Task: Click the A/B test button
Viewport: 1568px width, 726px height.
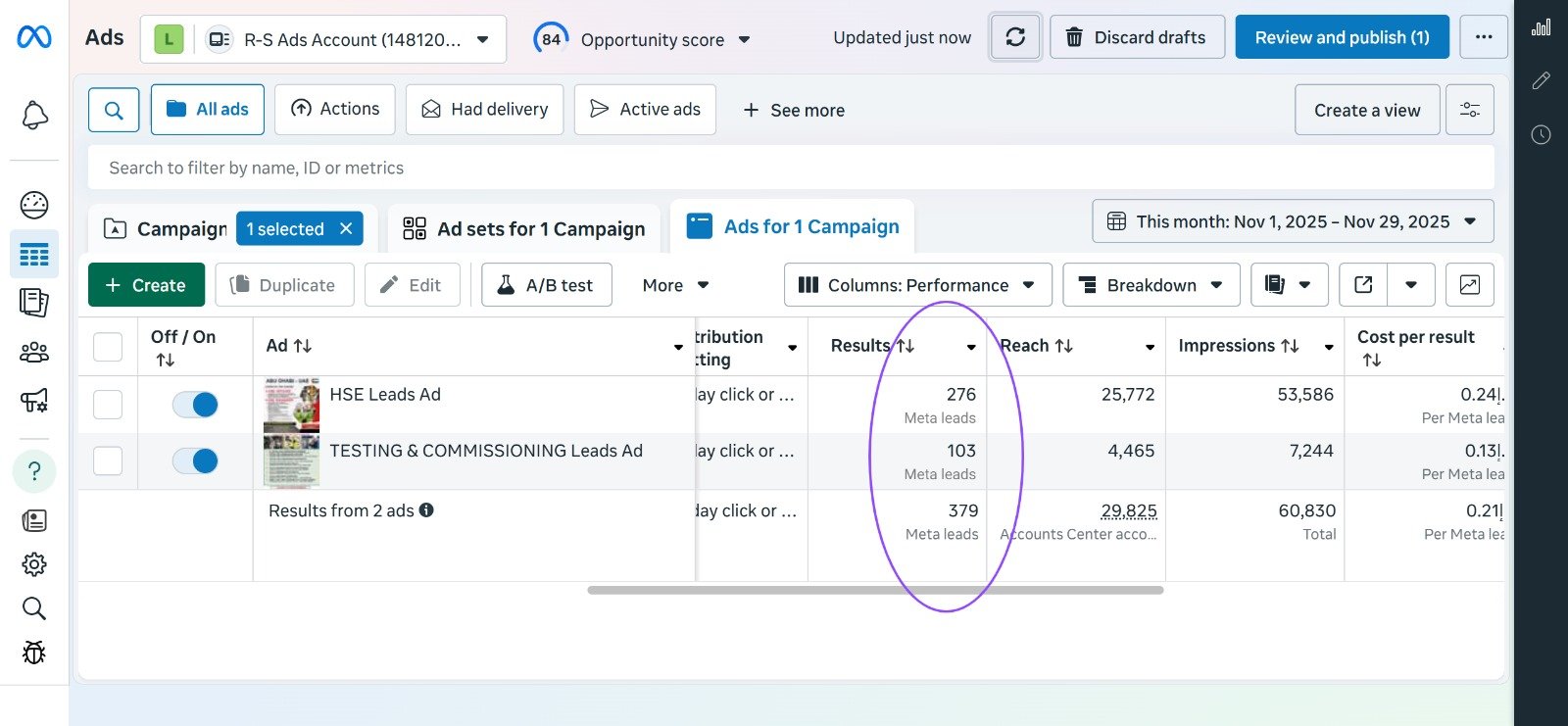Action: 547,285
